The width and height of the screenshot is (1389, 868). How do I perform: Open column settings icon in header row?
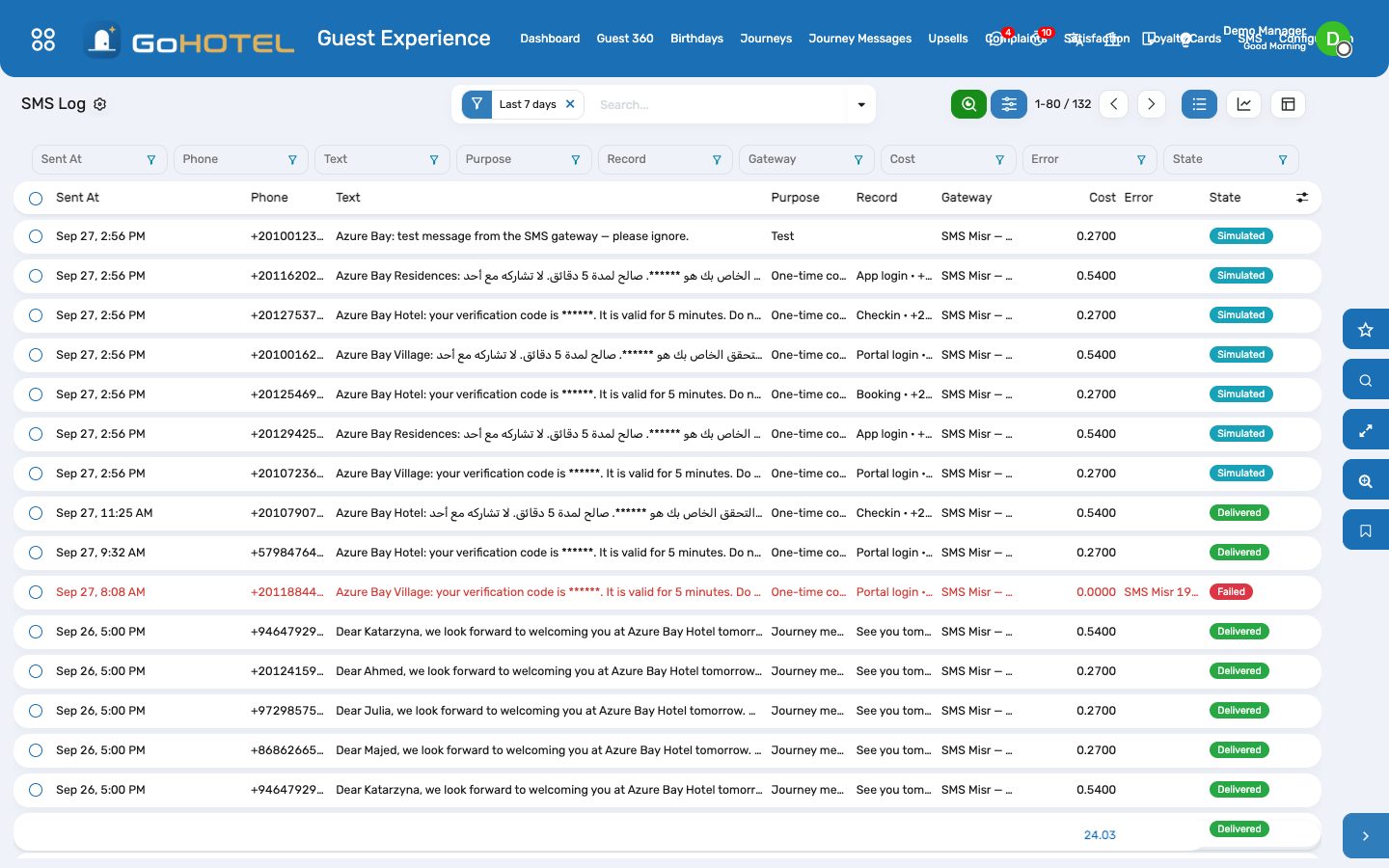click(x=1302, y=198)
